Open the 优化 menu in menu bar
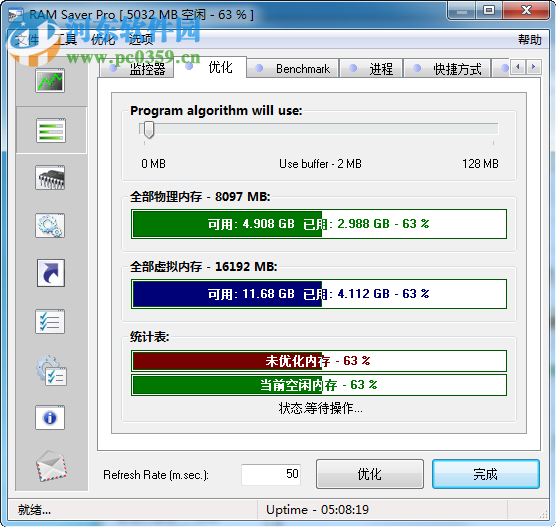 coord(103,39)
